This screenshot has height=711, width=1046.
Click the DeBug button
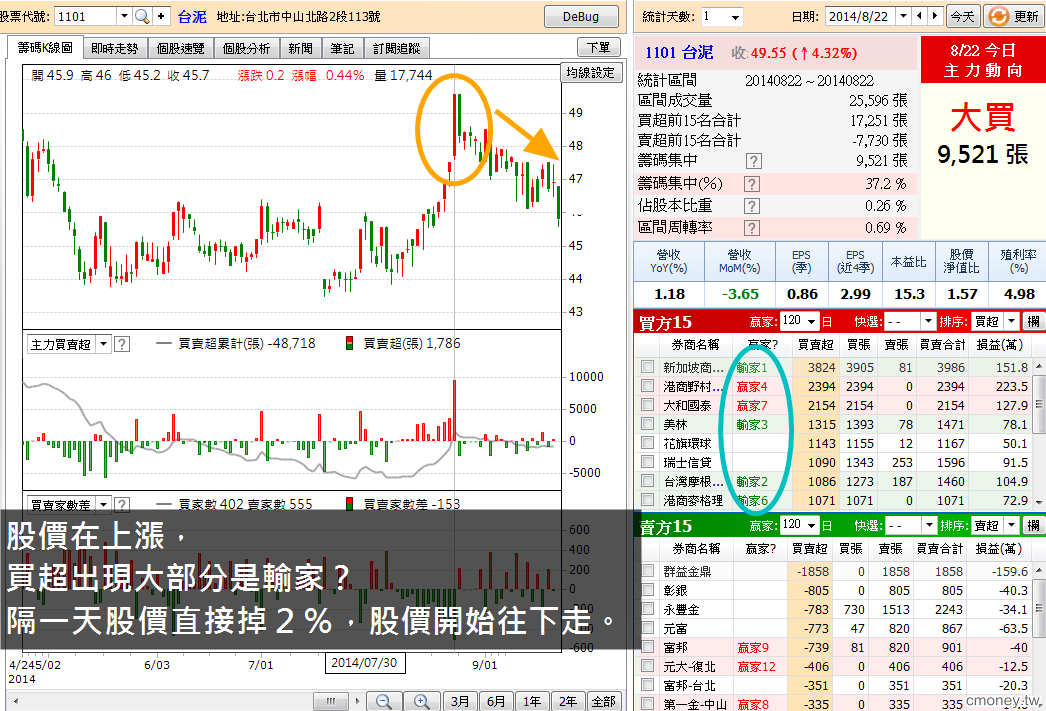[x=580, y=17]
